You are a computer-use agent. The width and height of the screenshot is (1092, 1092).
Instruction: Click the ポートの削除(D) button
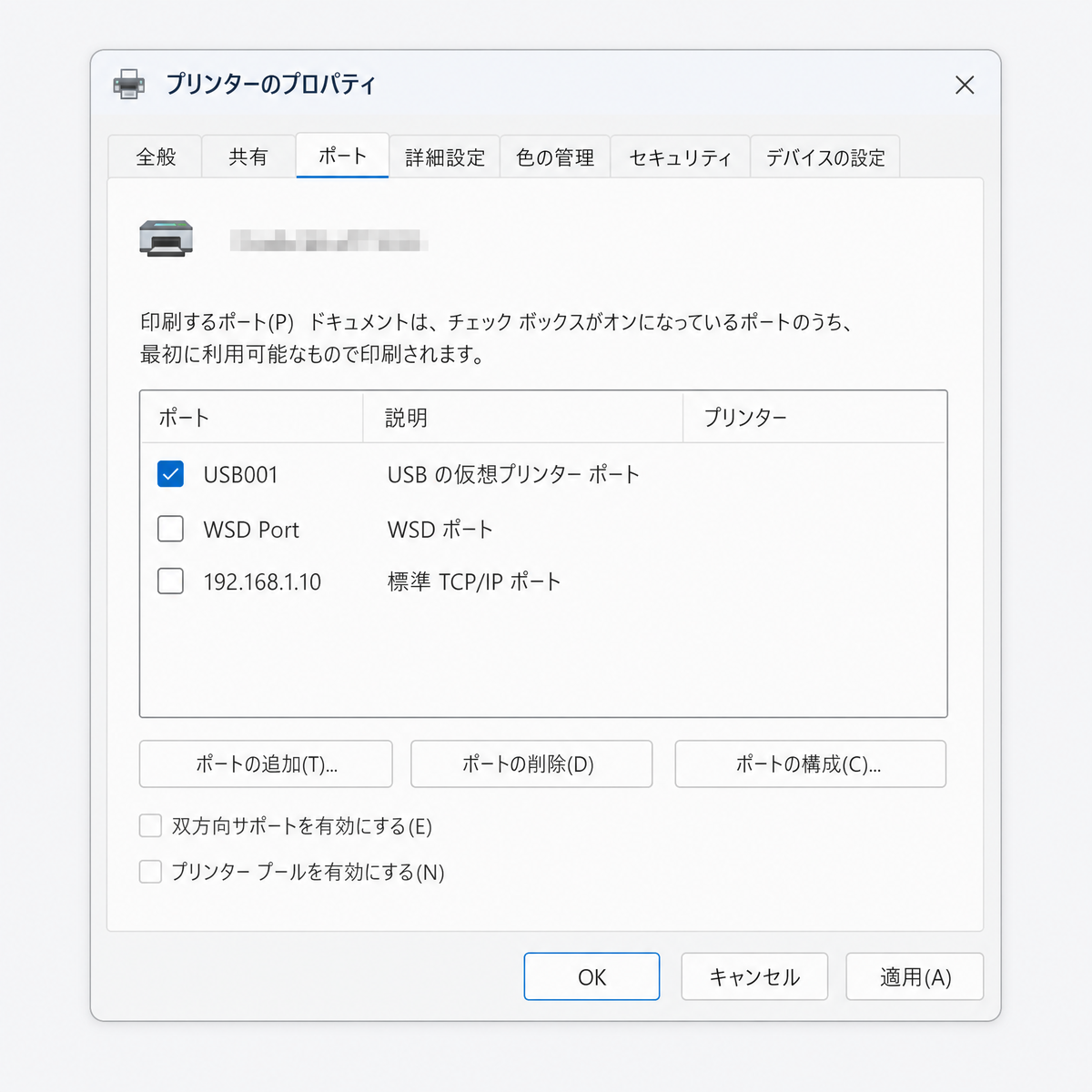(531, 763)
